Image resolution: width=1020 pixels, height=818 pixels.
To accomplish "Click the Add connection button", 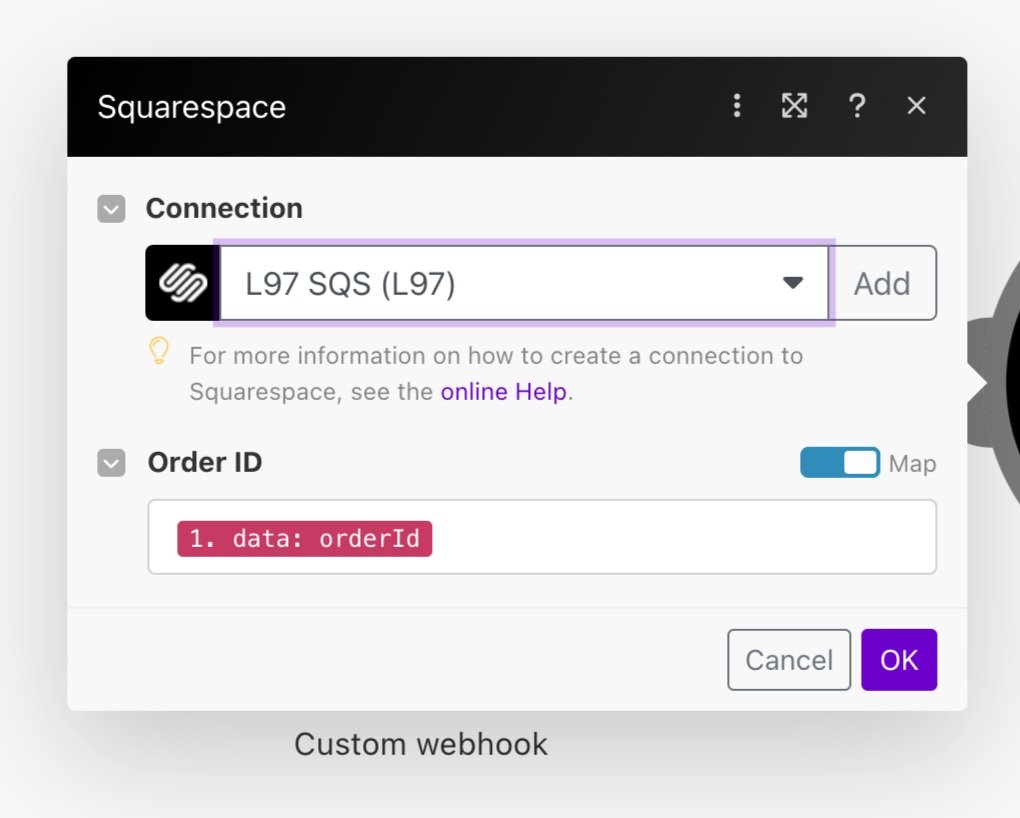I will tap(883, 283).
